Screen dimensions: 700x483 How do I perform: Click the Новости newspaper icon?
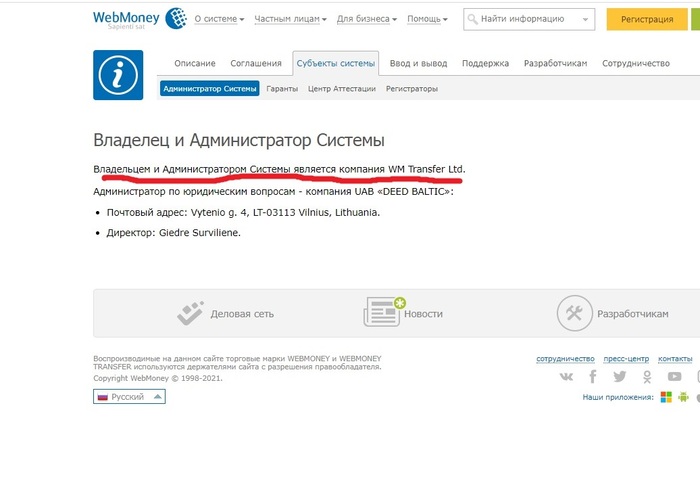(x=383, y=312)
